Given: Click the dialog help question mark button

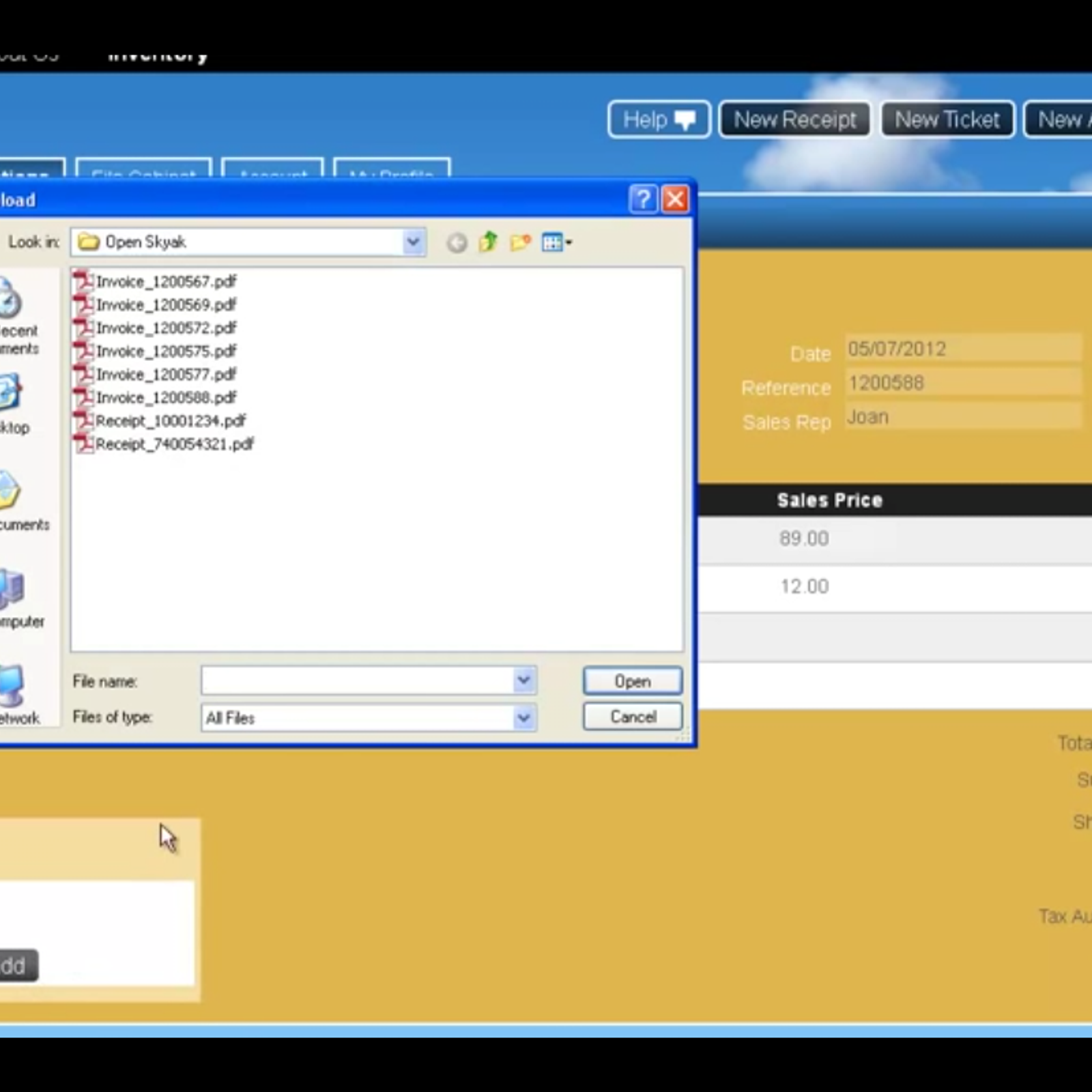Looking at the screenshot, I should 642,199.
